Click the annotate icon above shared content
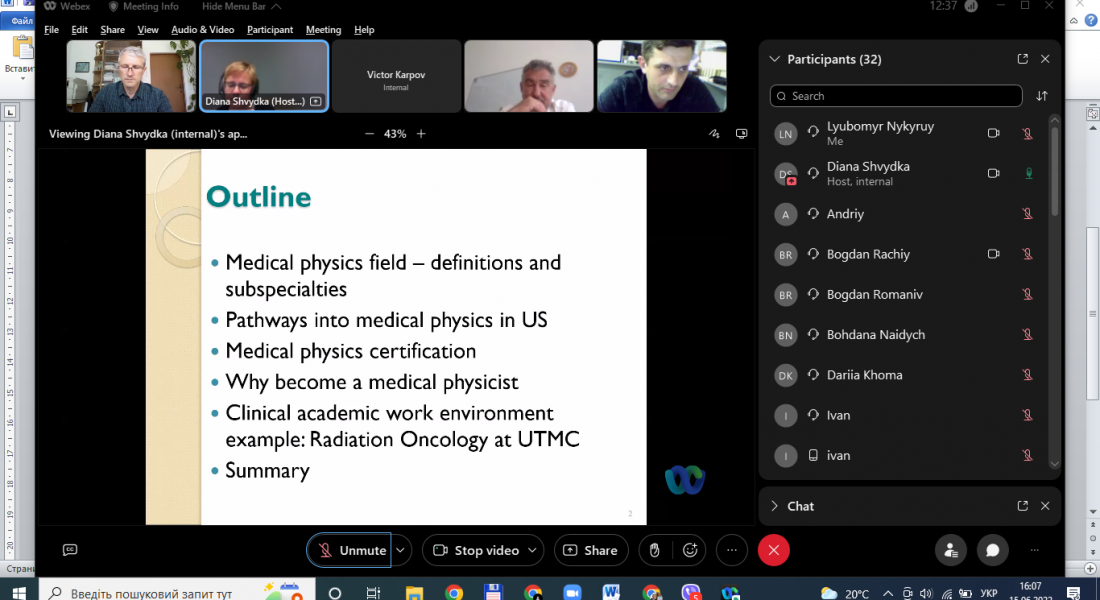This screenshot has width=1100, height=600. pyautogui.click(x=714, y=134)
